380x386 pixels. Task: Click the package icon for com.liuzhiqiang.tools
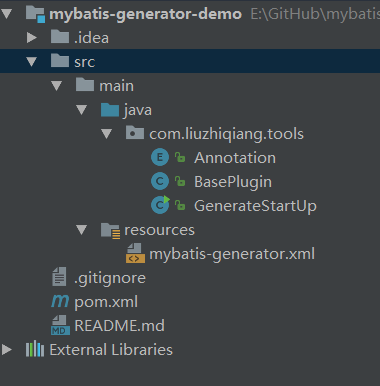click(x=135, y=133)
